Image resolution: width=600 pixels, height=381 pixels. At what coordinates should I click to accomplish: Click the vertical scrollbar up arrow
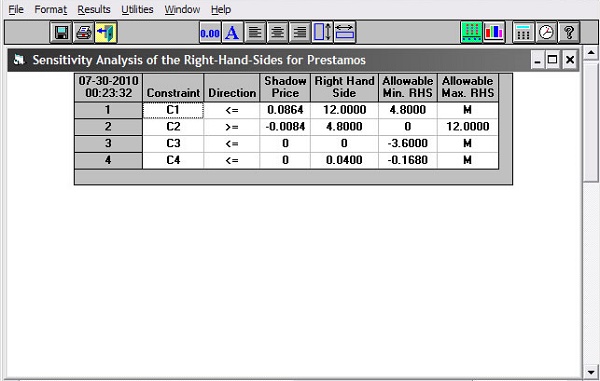click(591, 53)
